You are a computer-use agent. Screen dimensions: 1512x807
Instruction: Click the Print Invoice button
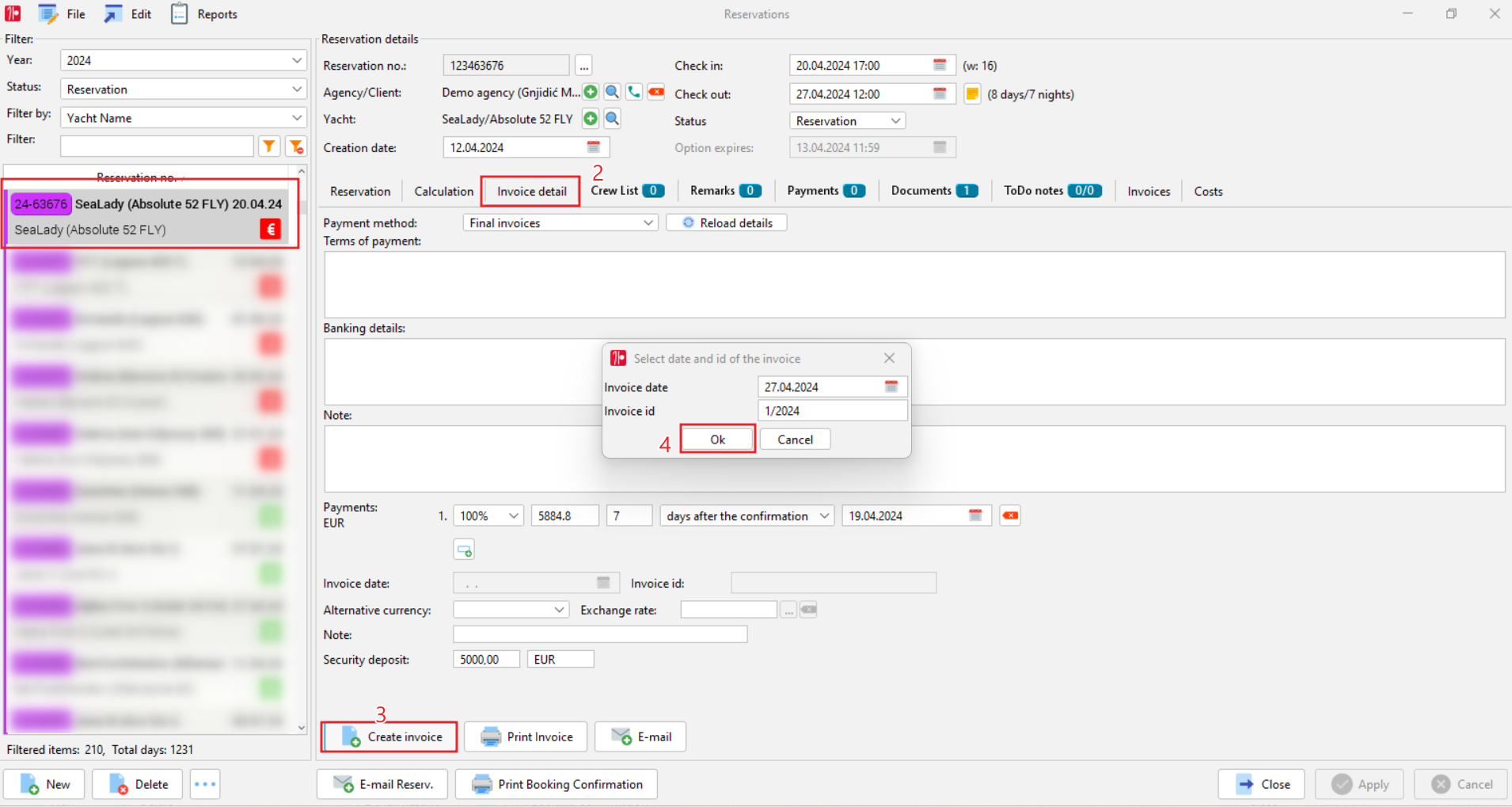click(x=526, y=737)
